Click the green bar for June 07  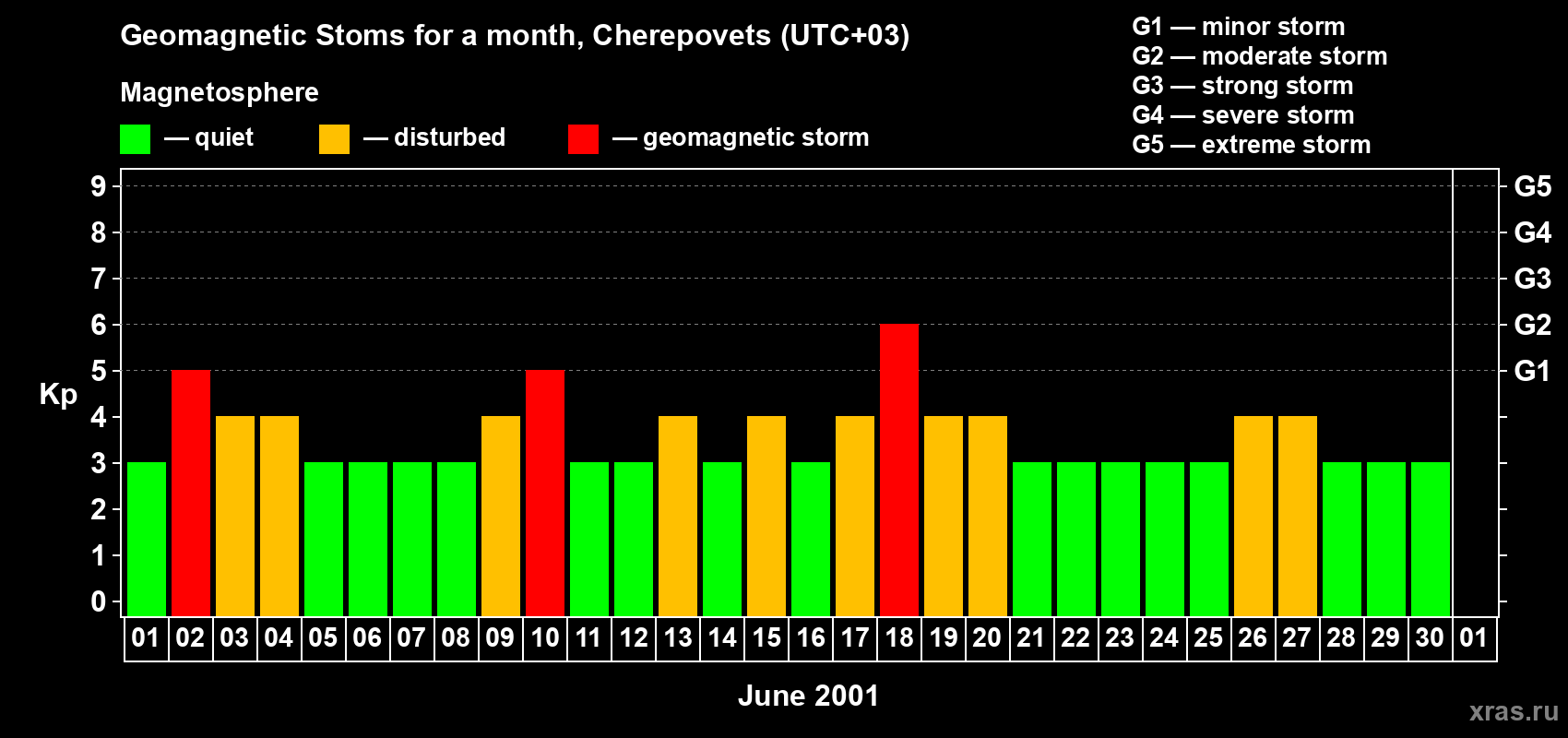412,539
